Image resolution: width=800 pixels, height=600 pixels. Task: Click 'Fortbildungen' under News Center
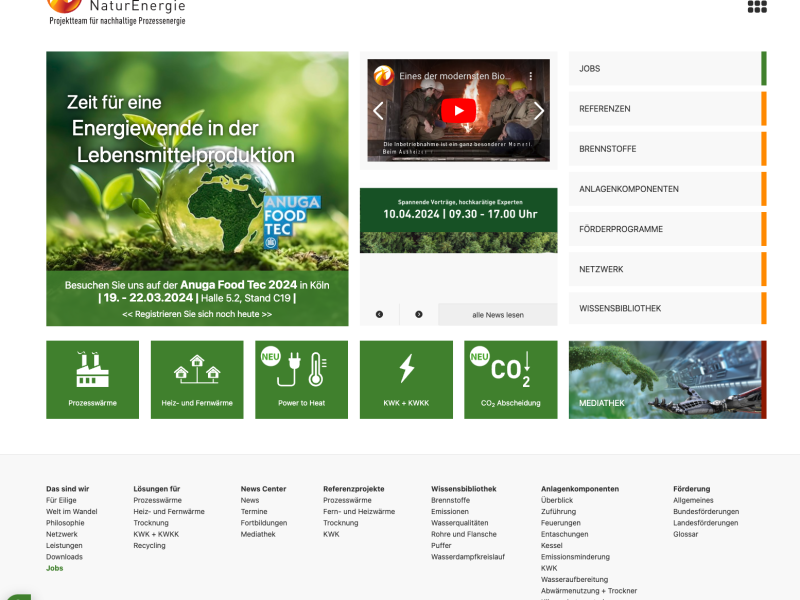264,522
